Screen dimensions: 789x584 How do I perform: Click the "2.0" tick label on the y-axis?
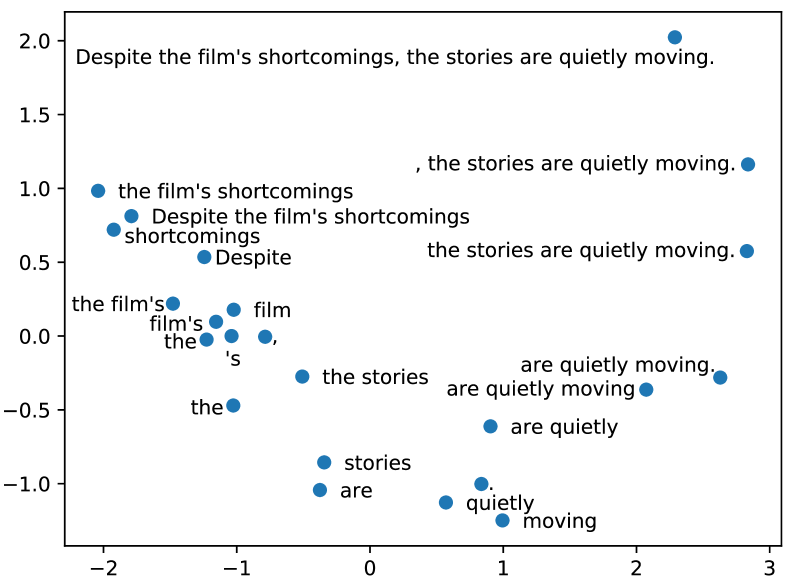tap(34, 41)
